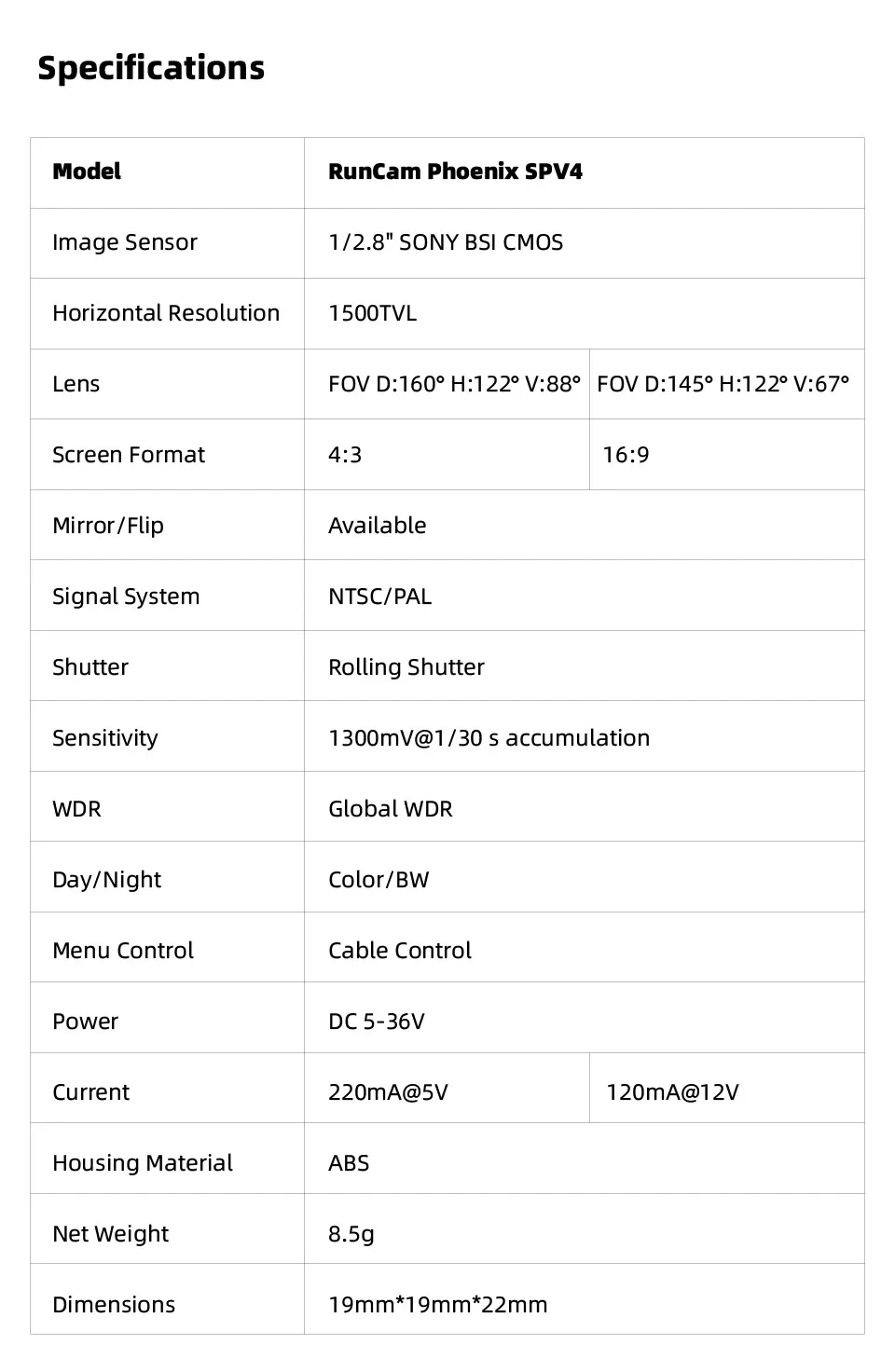Select the Global WDR value

pyautogui.click(x=391, y=809)
